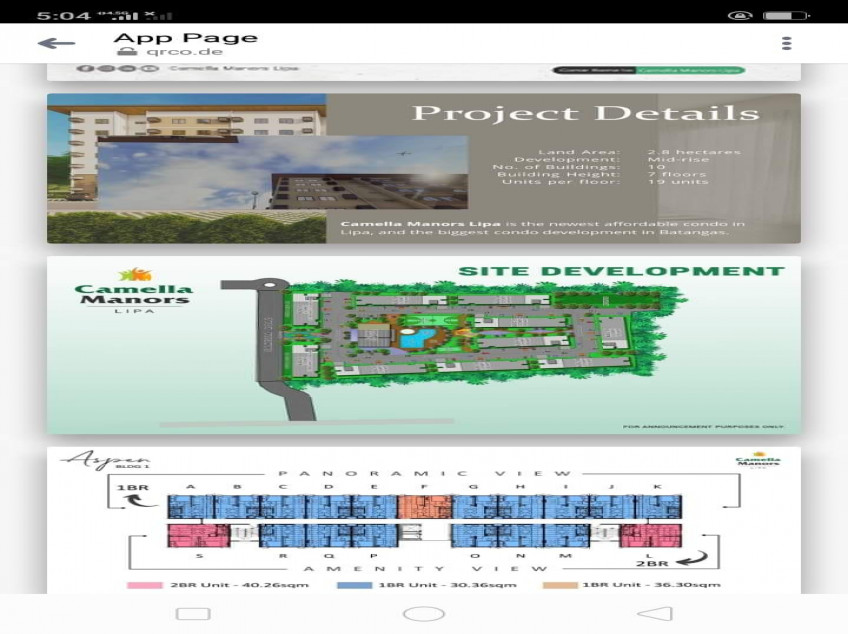Open the Aspen Bldg 1 floor plan
This screenshot has width=848, height=634.
coord(423,518)
